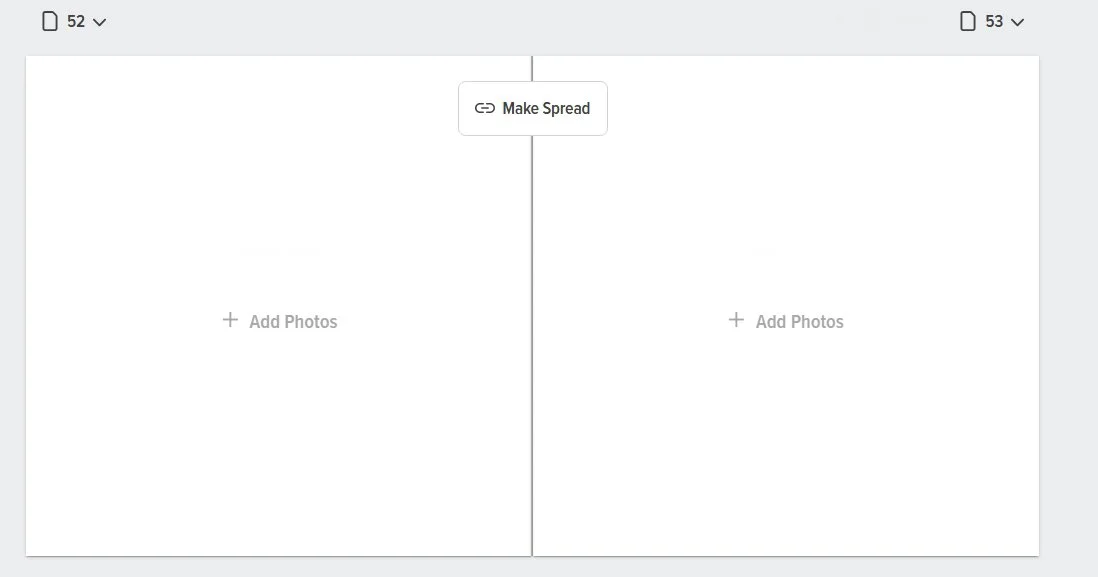
Task: Select the blank page 53 canvas
Action: point(786,306)
